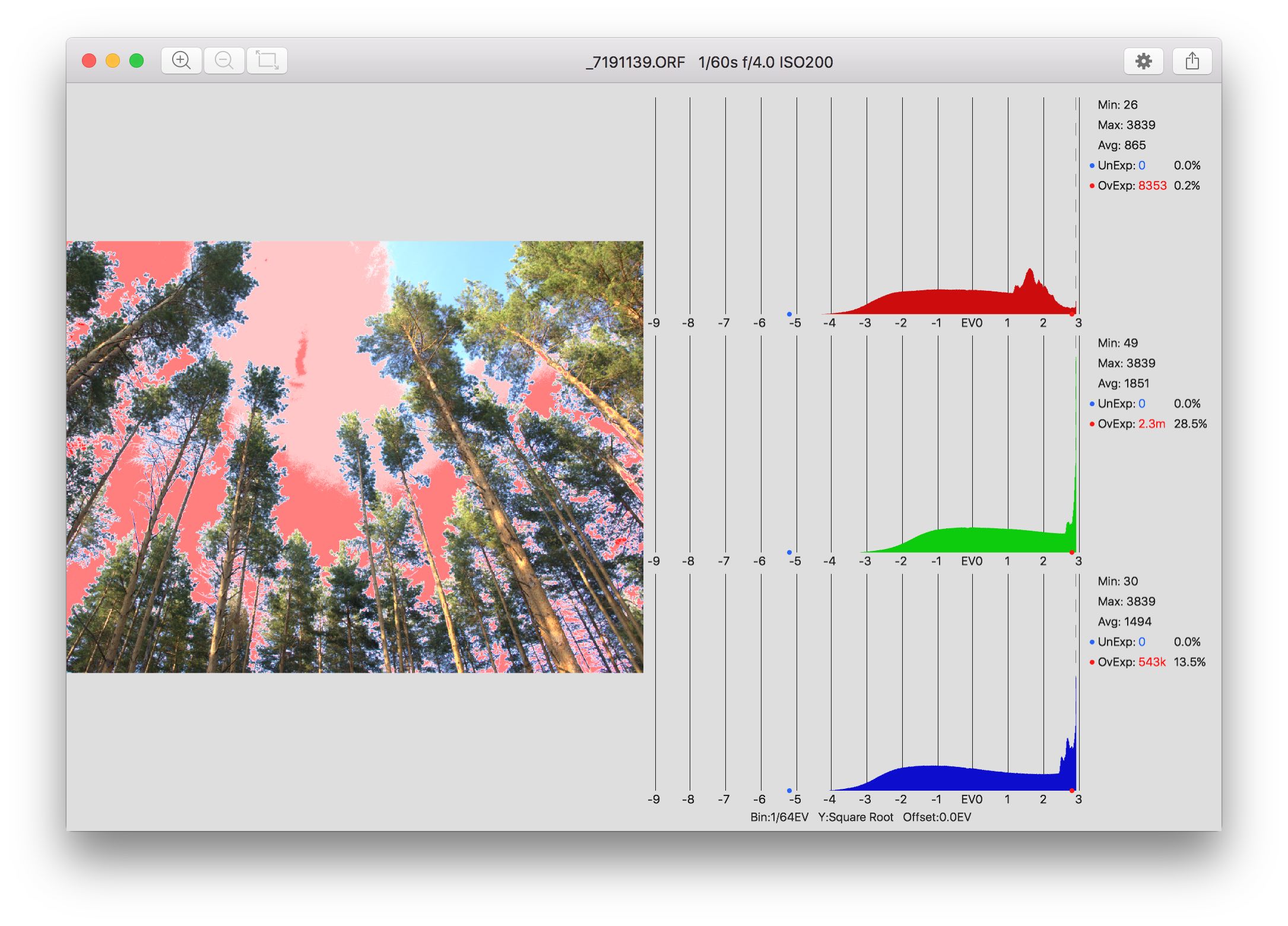Click the share export button

[x=1192, y=61]
